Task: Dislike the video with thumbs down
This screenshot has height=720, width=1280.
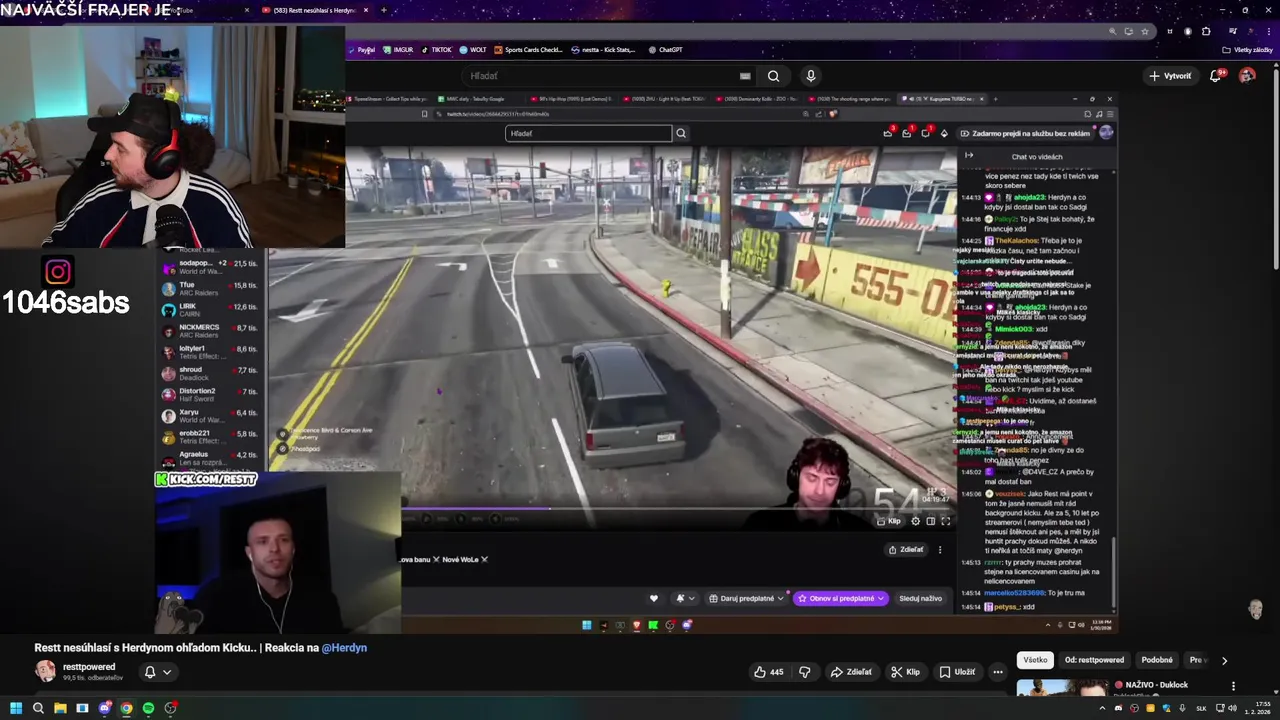Action: [805, 672]
